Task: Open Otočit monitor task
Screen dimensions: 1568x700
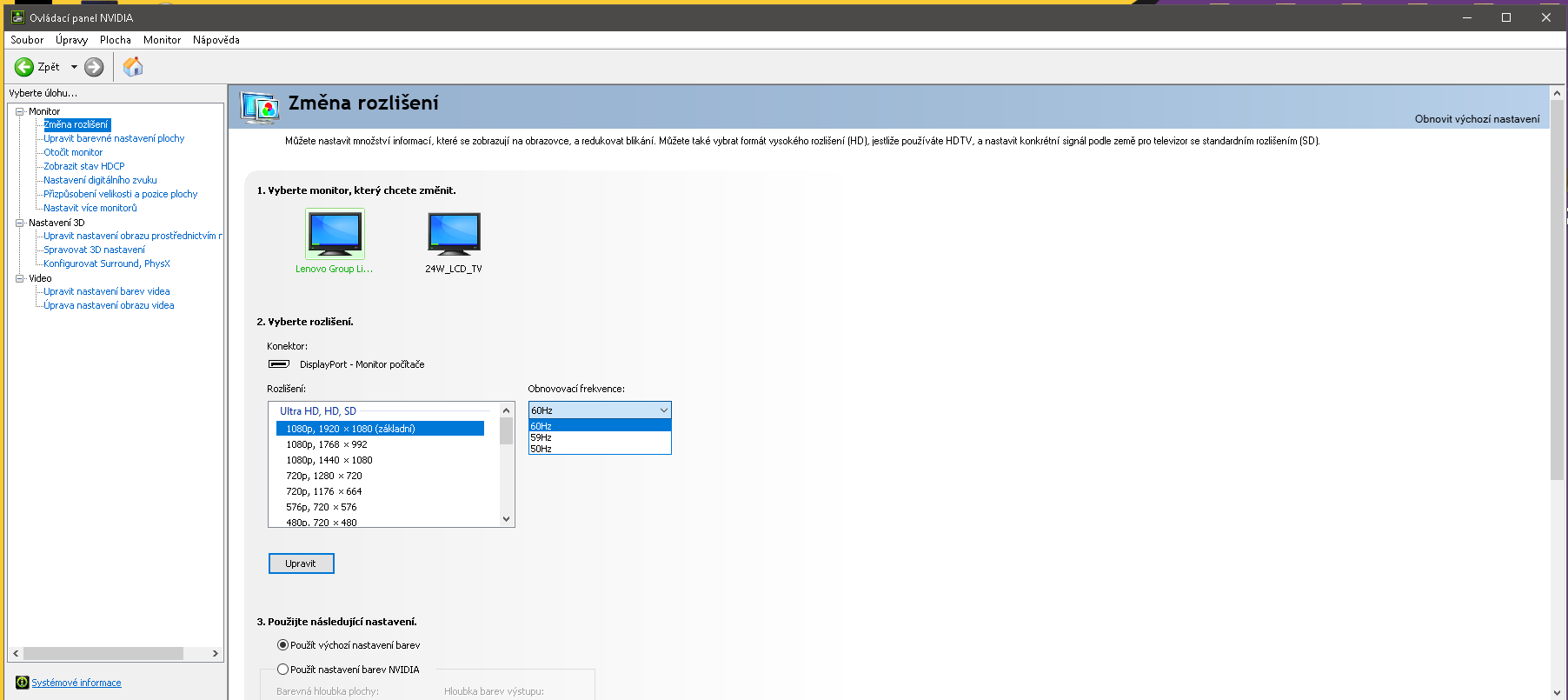Action: pyautogui.click(x=73, y=152)
